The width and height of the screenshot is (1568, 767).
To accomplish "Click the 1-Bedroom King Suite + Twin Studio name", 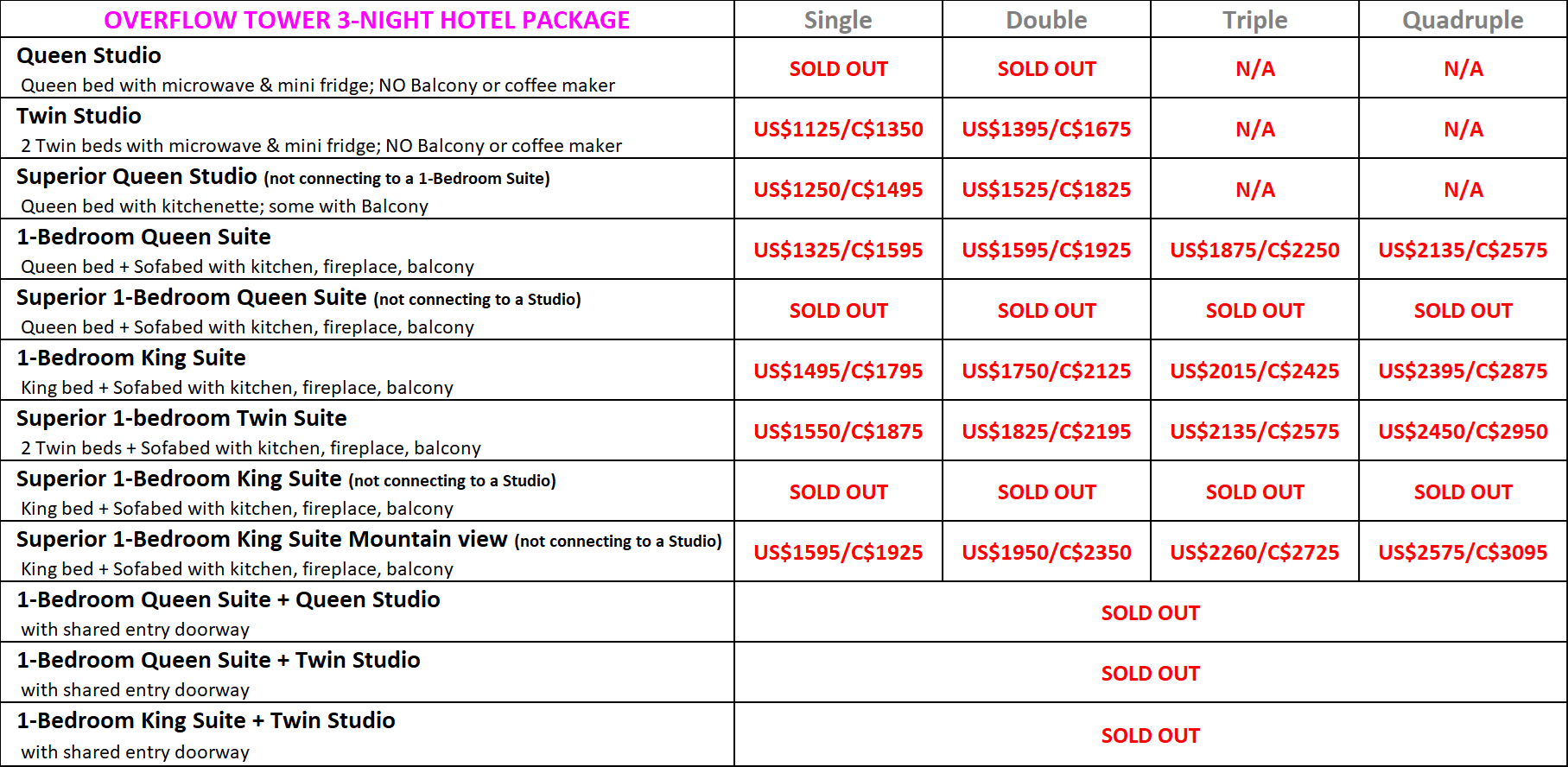I will pos(206,720).
